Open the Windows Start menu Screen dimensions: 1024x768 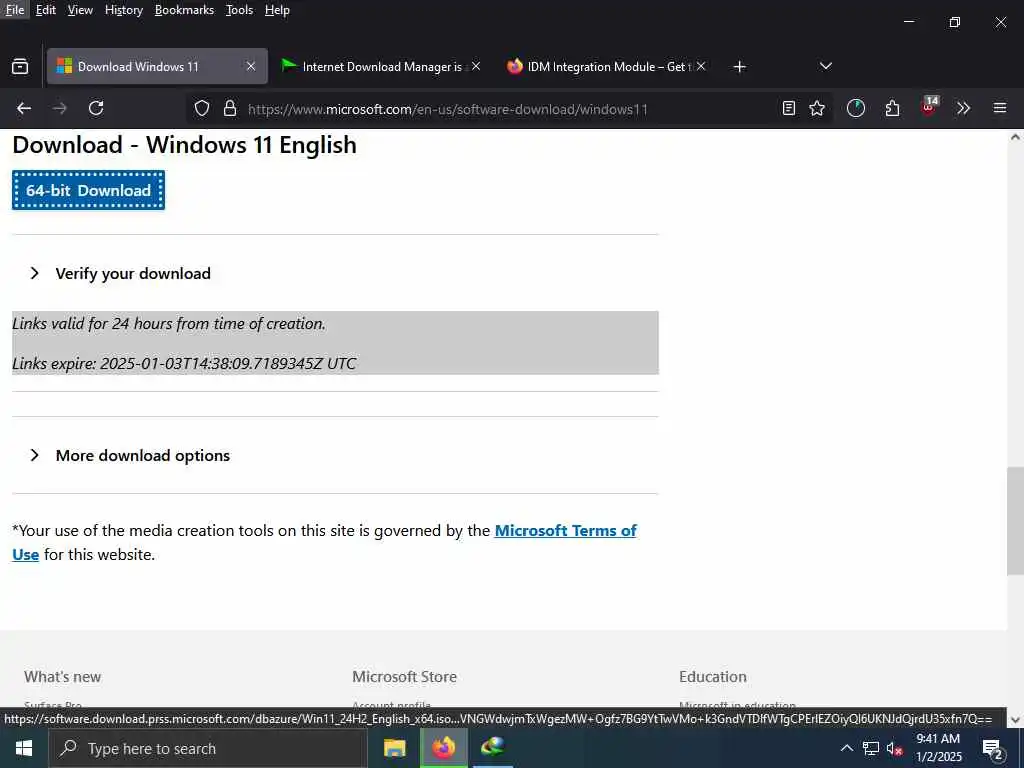click(x=24, y=748)
